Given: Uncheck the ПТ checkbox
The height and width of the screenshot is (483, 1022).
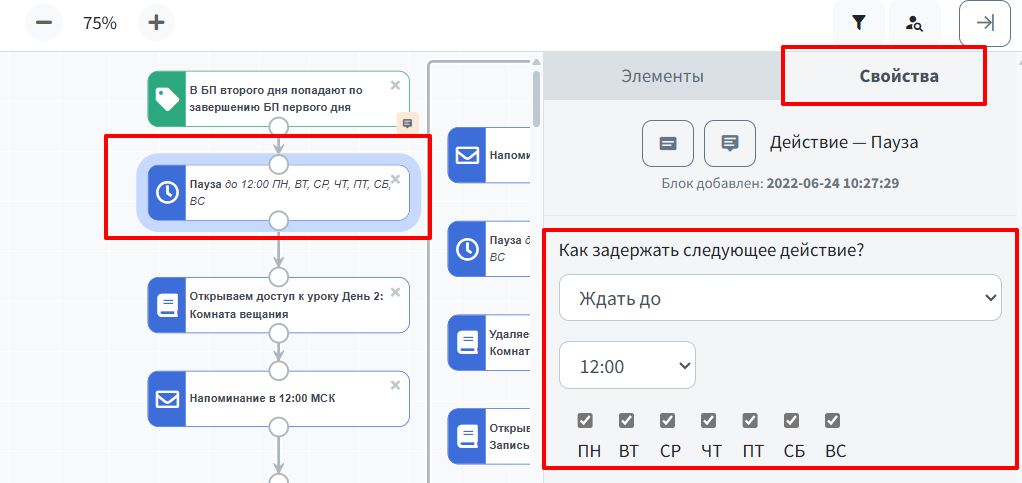Looking at the screenshot, I should pyautogui.click(x=750, y=420).
